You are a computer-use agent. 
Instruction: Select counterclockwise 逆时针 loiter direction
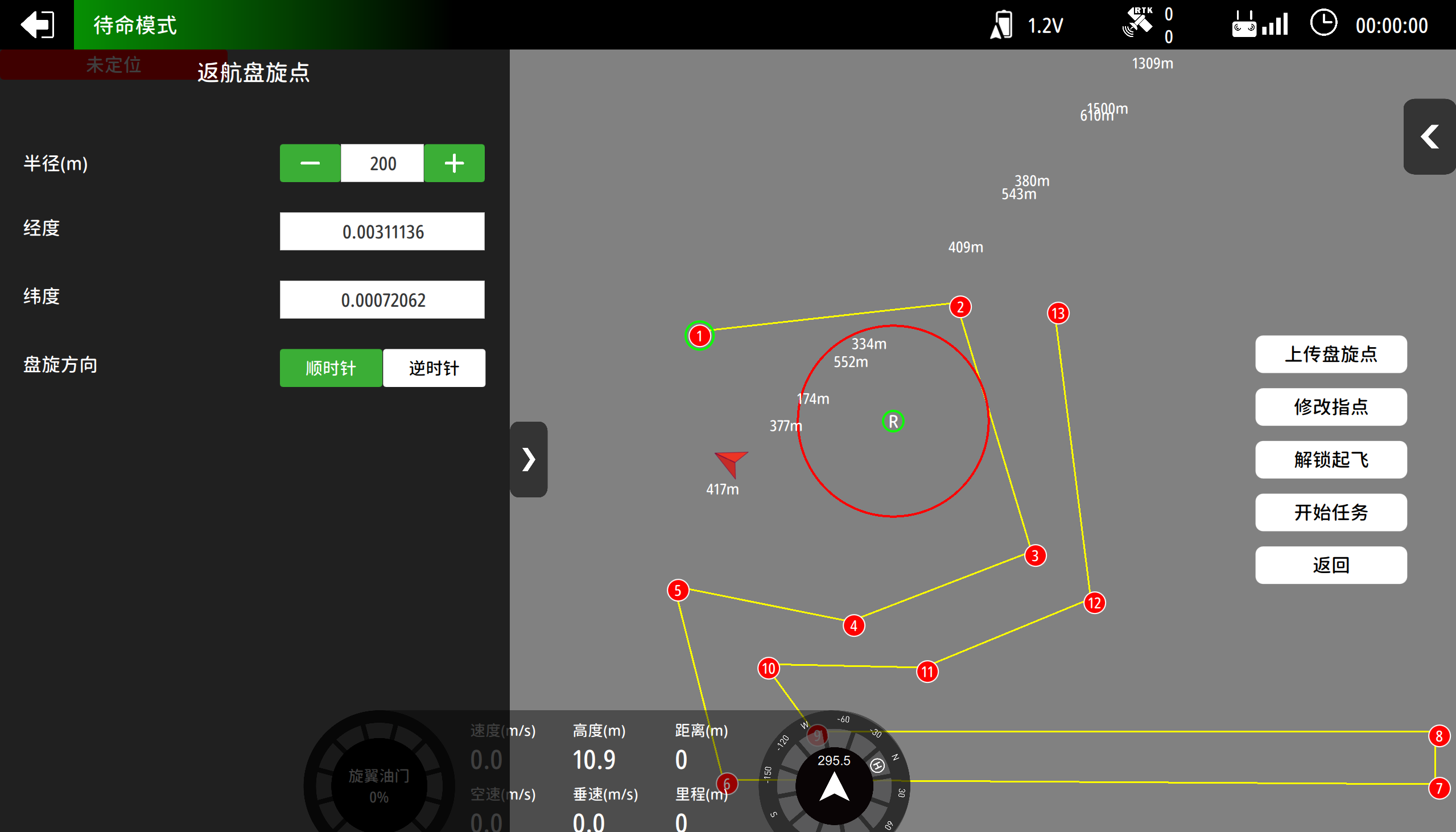click(x=434, y=368)
